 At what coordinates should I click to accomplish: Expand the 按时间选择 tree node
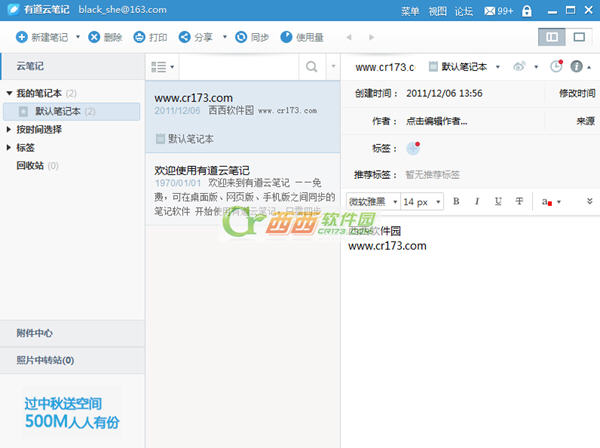pyautogui.click(x=9, y=129)
